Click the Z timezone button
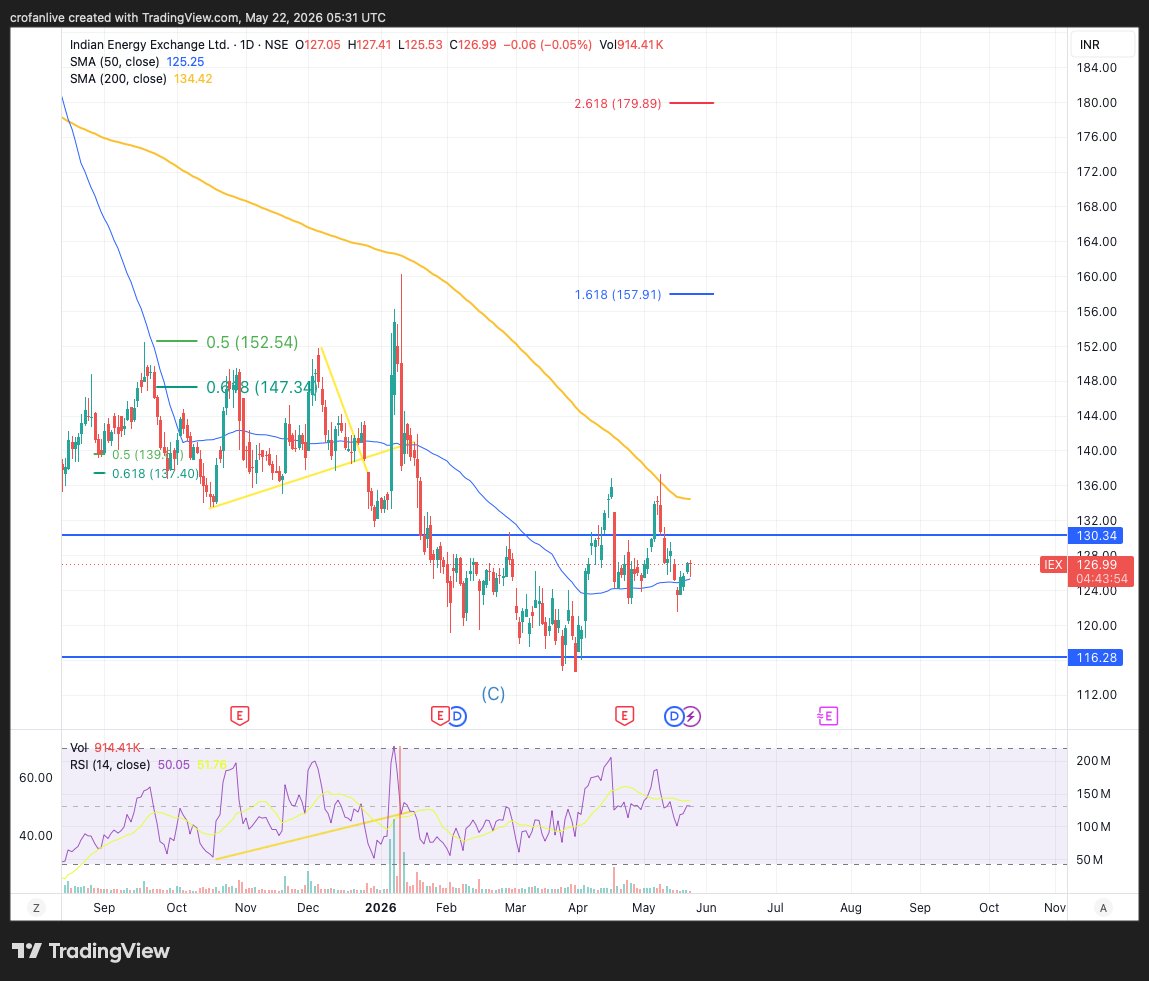 (36, 908)
